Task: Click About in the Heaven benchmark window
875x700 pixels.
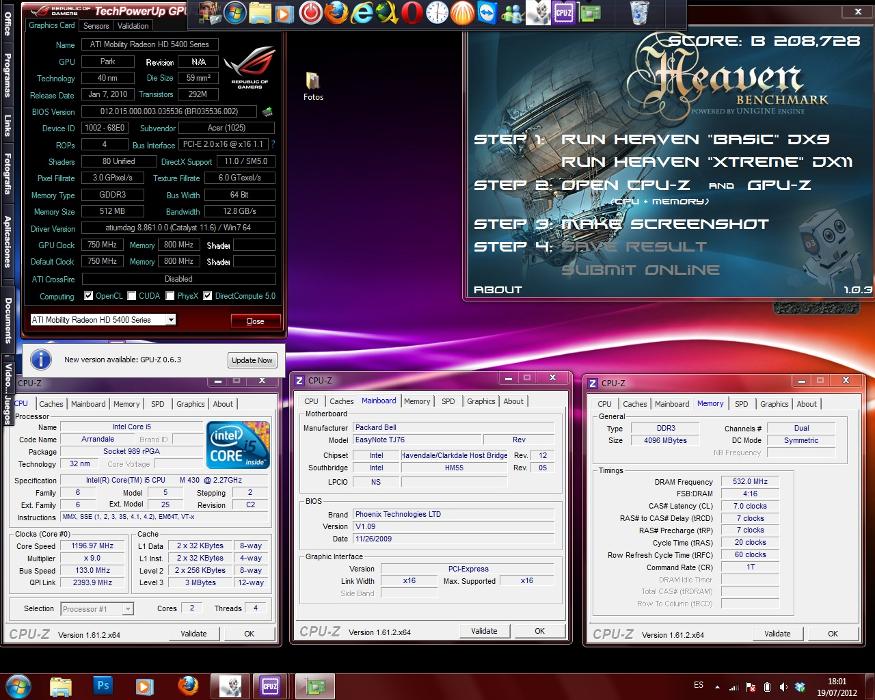Action: pos(497,290)
